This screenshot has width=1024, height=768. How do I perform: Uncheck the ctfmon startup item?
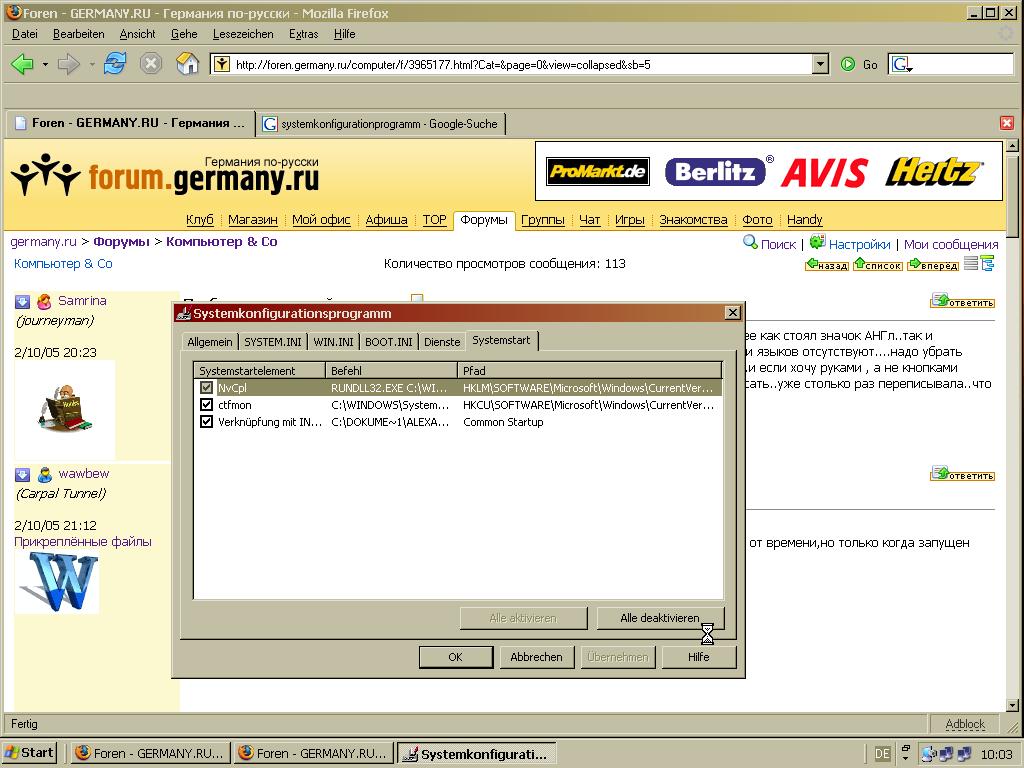[x=207, y=405]
